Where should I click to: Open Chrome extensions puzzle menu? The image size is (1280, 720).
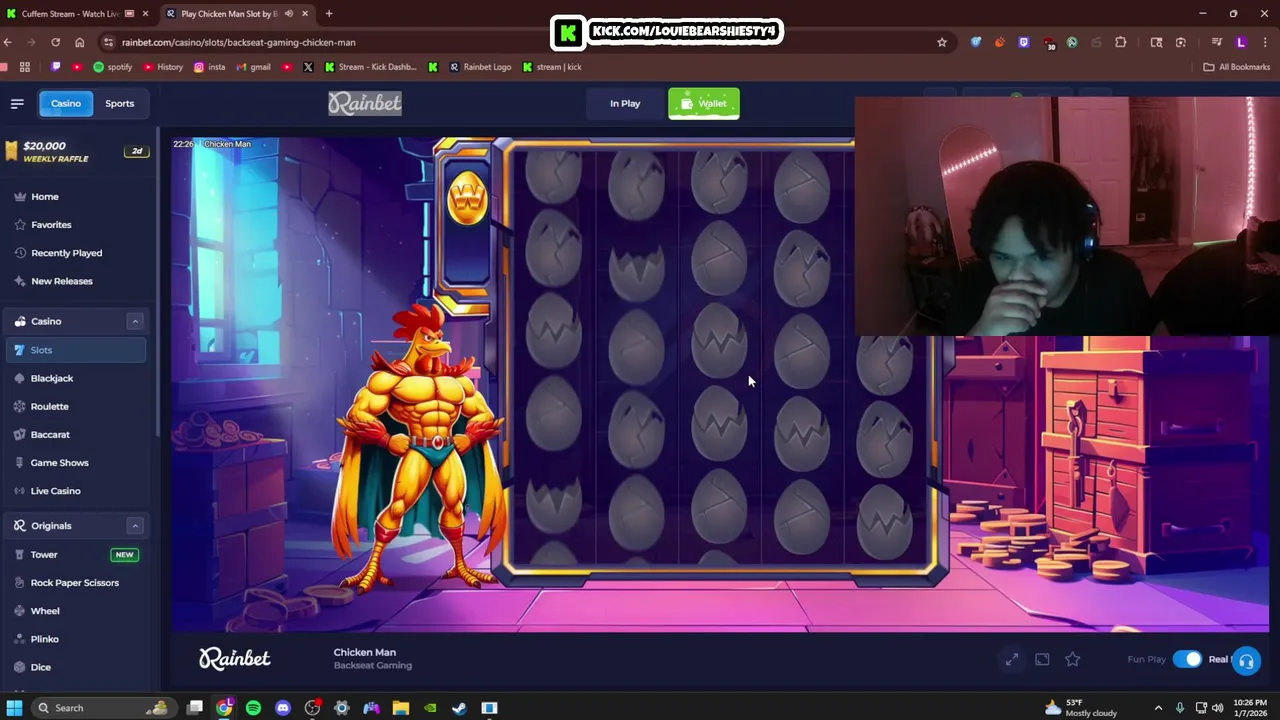(1120, 42)
